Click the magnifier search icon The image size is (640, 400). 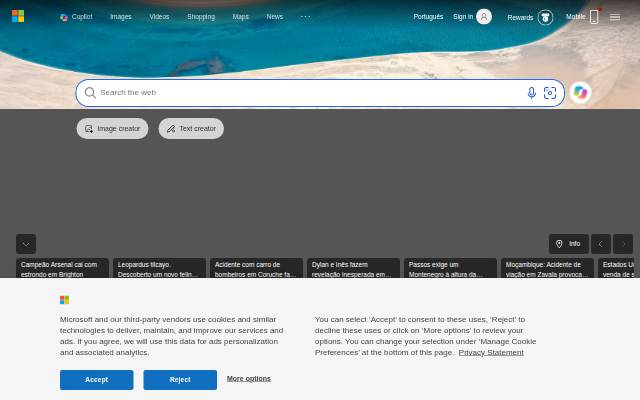pos(90,93)
